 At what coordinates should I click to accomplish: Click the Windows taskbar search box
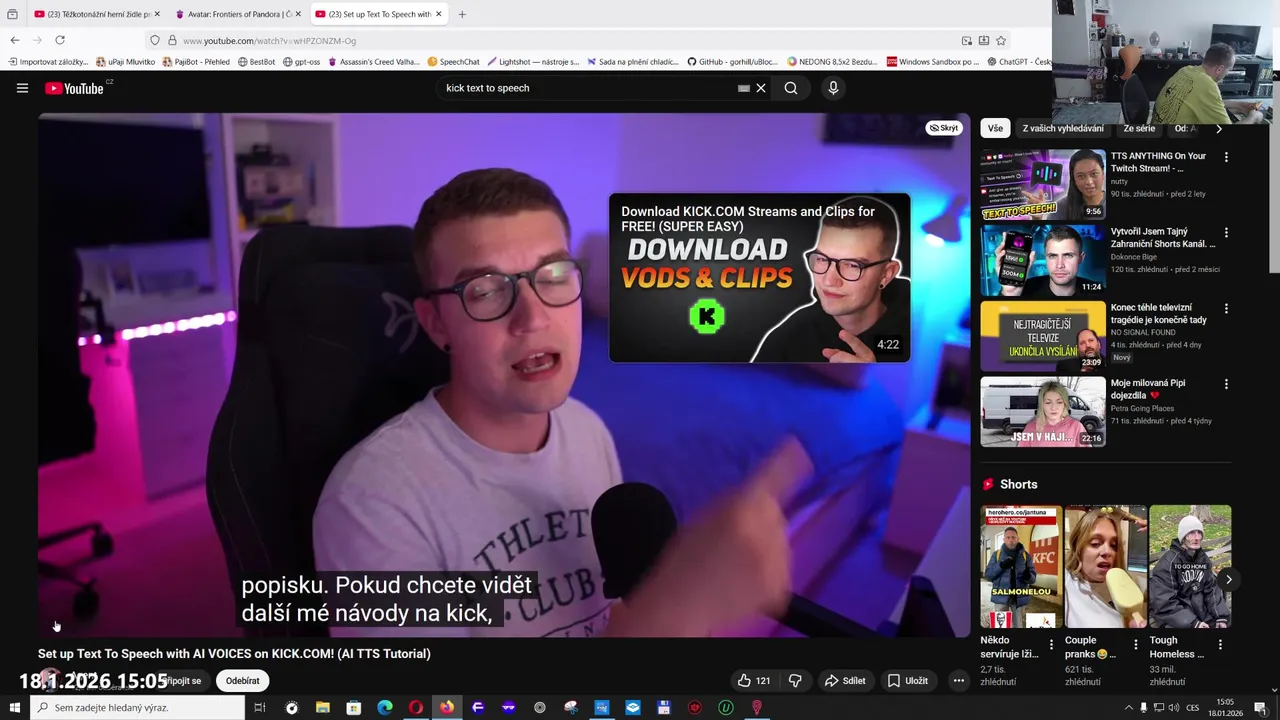[x=137, y=708]
